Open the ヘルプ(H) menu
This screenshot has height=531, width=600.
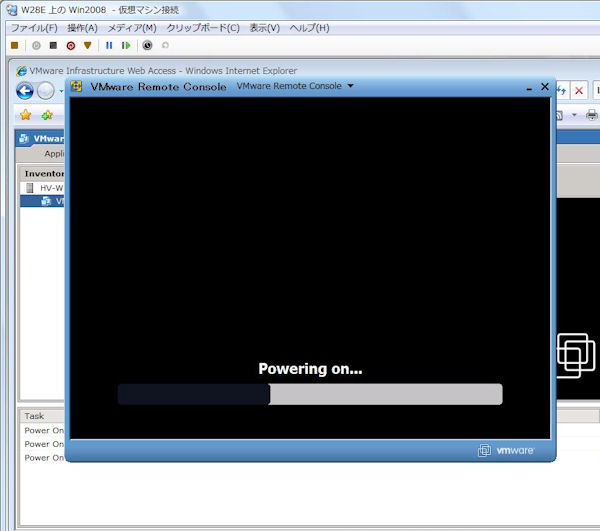click(309, 28)
